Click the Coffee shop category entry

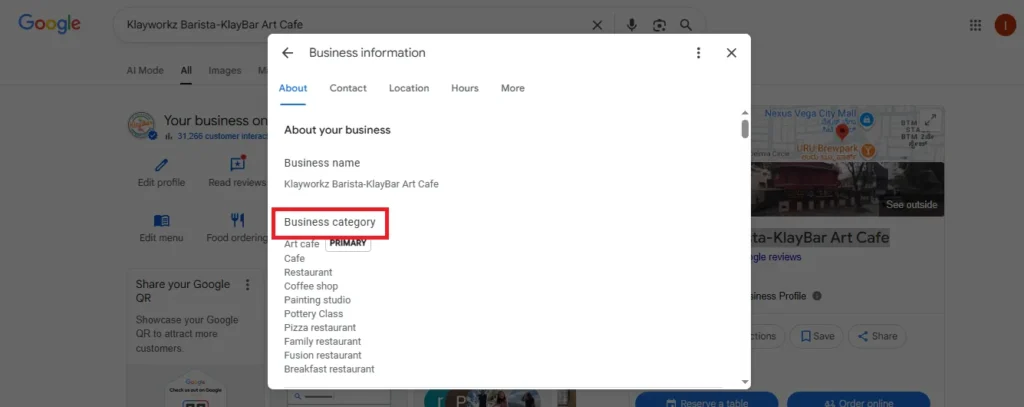(x=311, y=286)
